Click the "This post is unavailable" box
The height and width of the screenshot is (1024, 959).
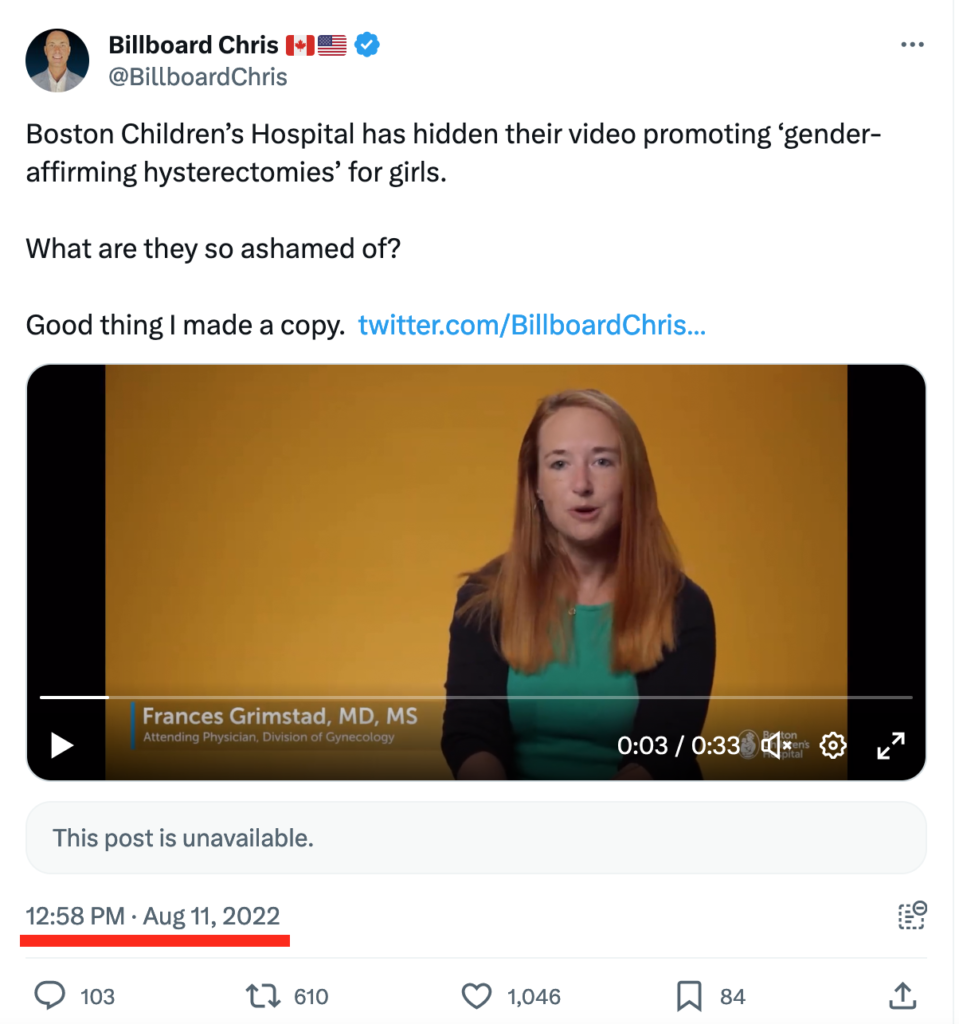pyautogui.click(x=476, y=838)
